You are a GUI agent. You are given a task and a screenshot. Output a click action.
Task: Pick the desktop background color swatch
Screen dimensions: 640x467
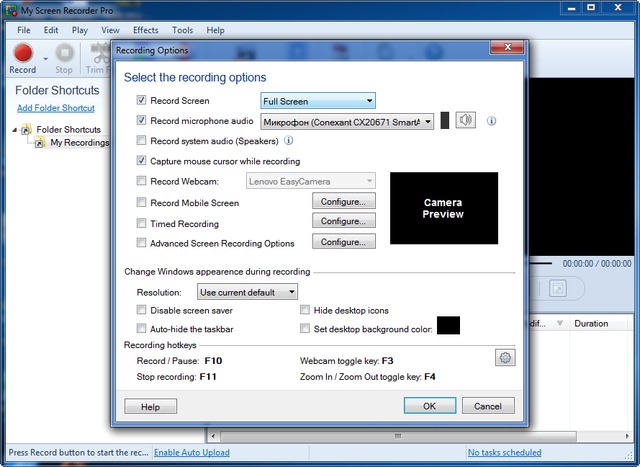tap(448, 326)
